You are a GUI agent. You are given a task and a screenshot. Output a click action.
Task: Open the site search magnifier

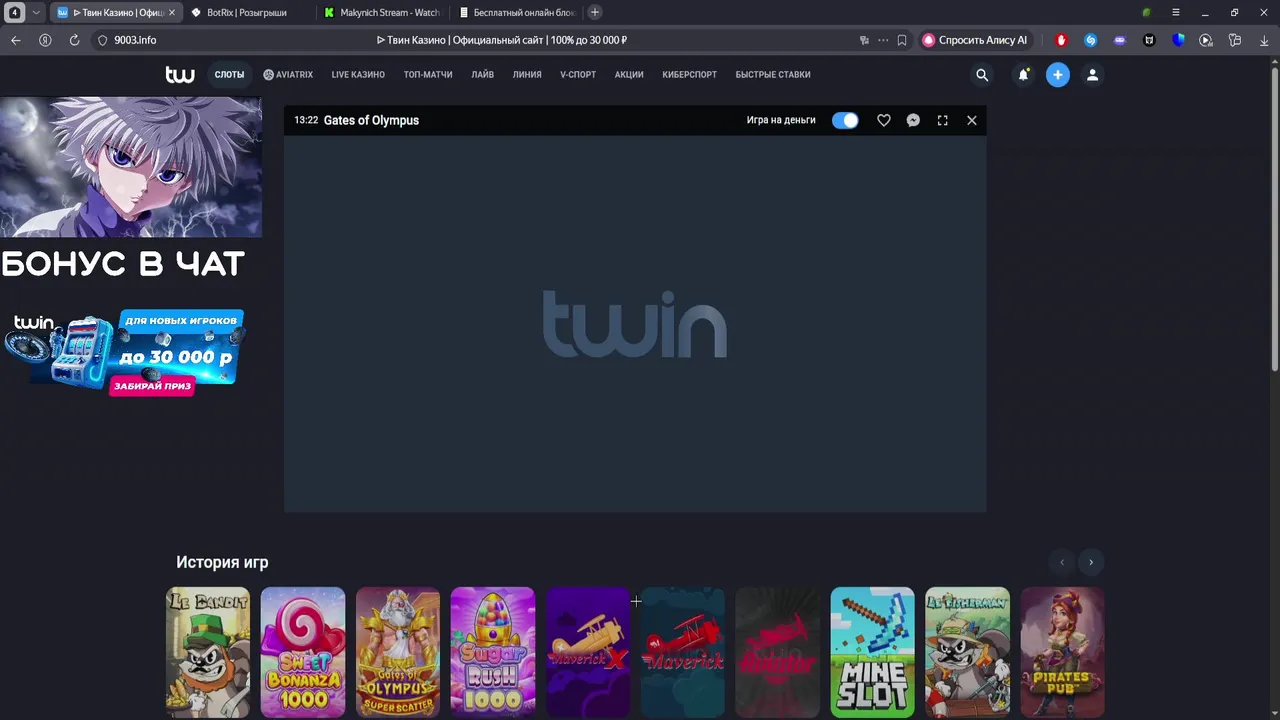(982, 75)
